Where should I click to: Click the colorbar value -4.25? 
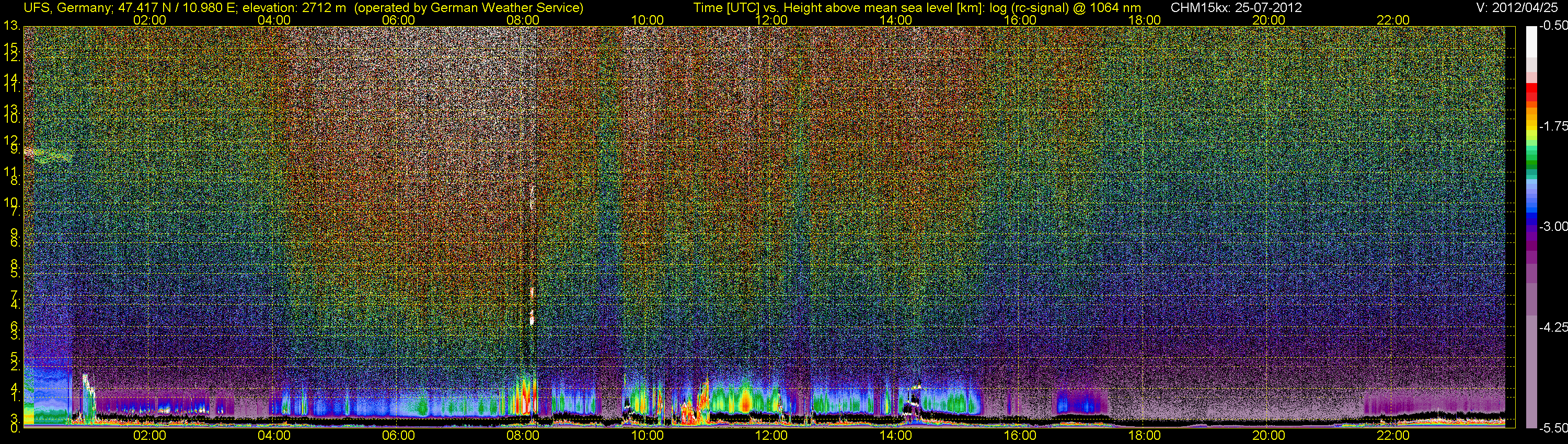coord(1553,327)
